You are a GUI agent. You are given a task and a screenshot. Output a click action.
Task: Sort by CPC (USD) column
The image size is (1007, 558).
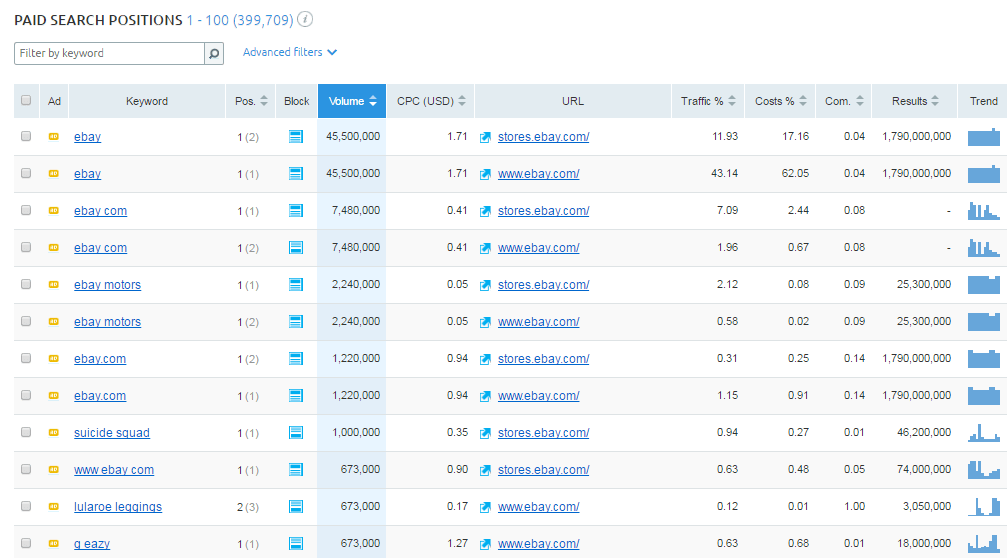point(431,101)
